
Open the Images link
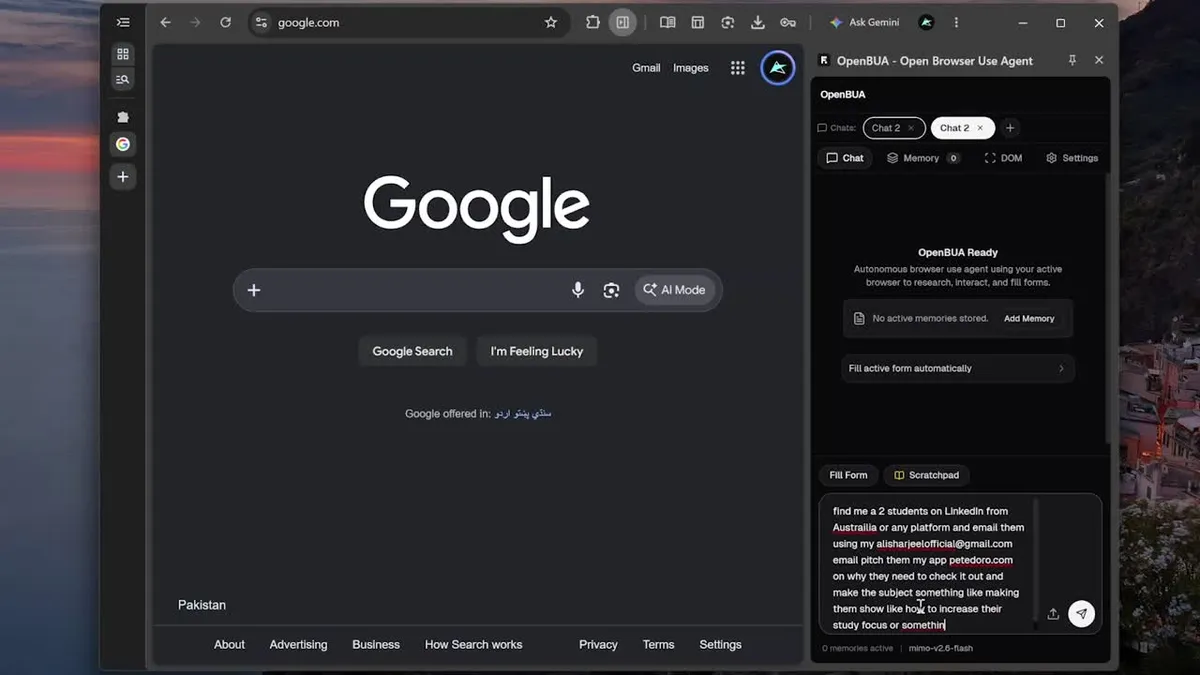tap(691, 68)
